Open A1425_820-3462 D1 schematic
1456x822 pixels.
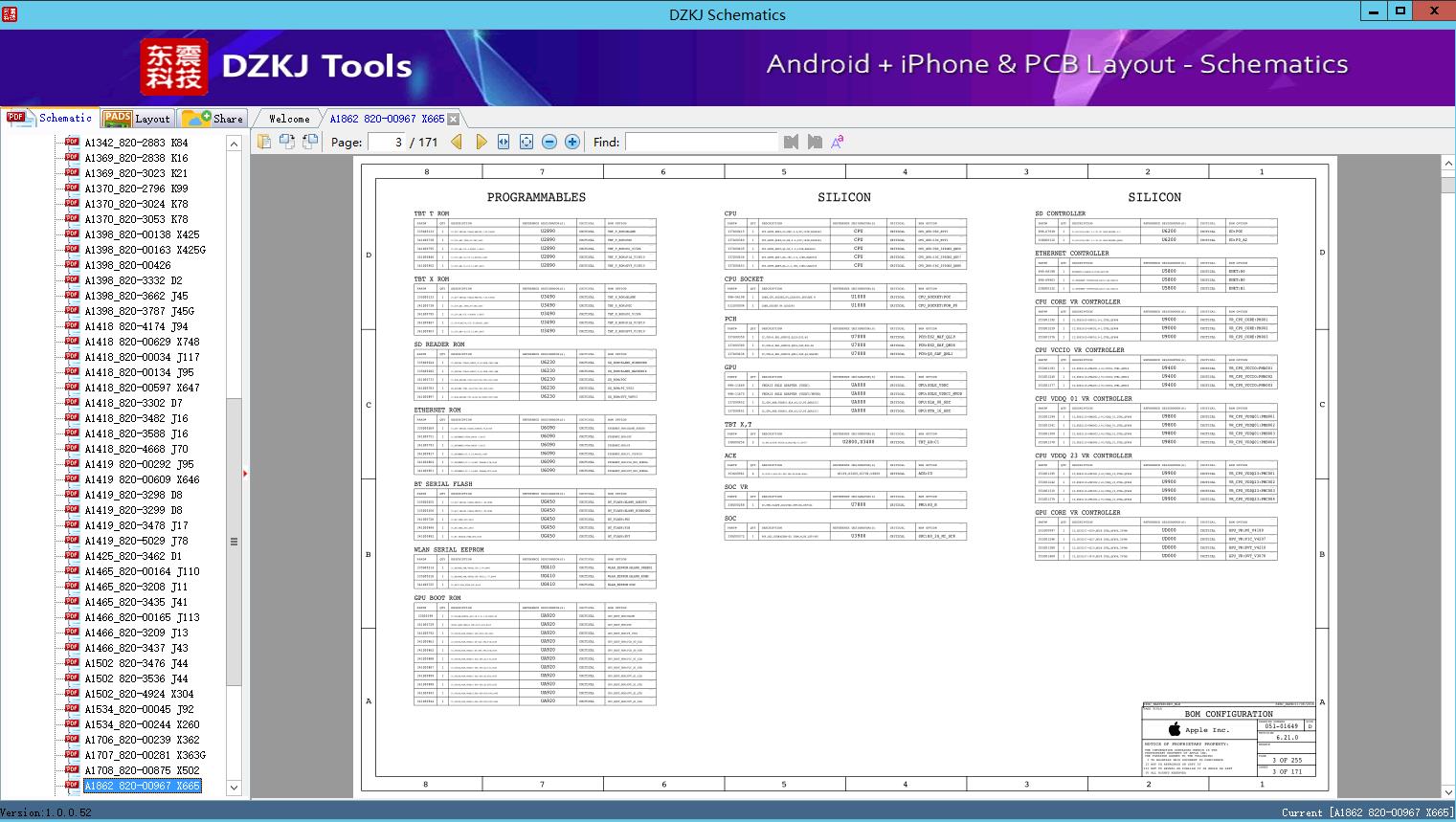click(x=133, y=556)
